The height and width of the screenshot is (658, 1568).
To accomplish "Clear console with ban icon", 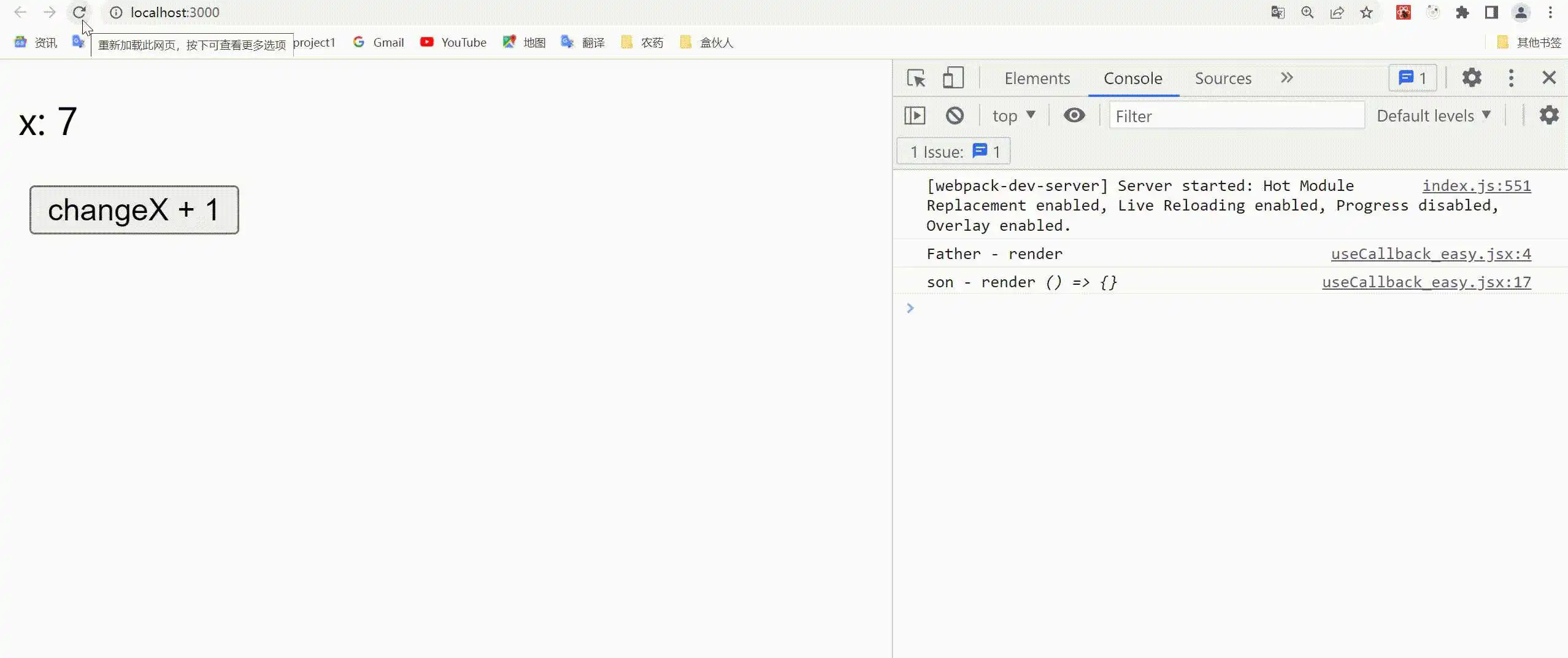I will pos(955,115).
